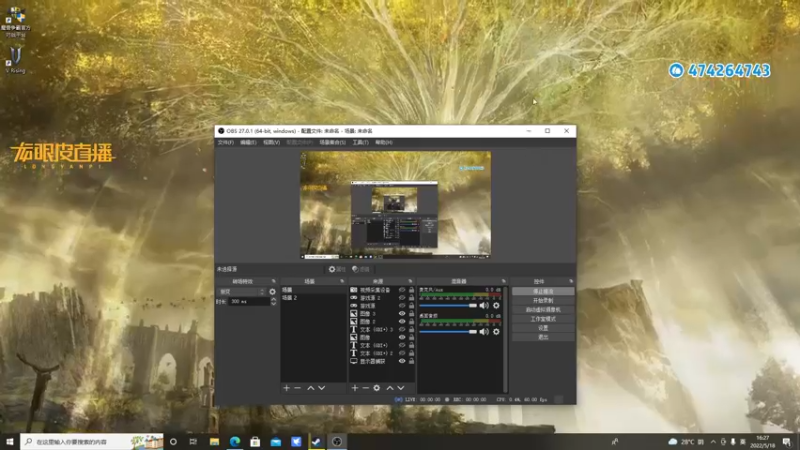Screen dimensions: 800x450
Task: Select the first scene 场景 in list
Action: tap(313, 290)
